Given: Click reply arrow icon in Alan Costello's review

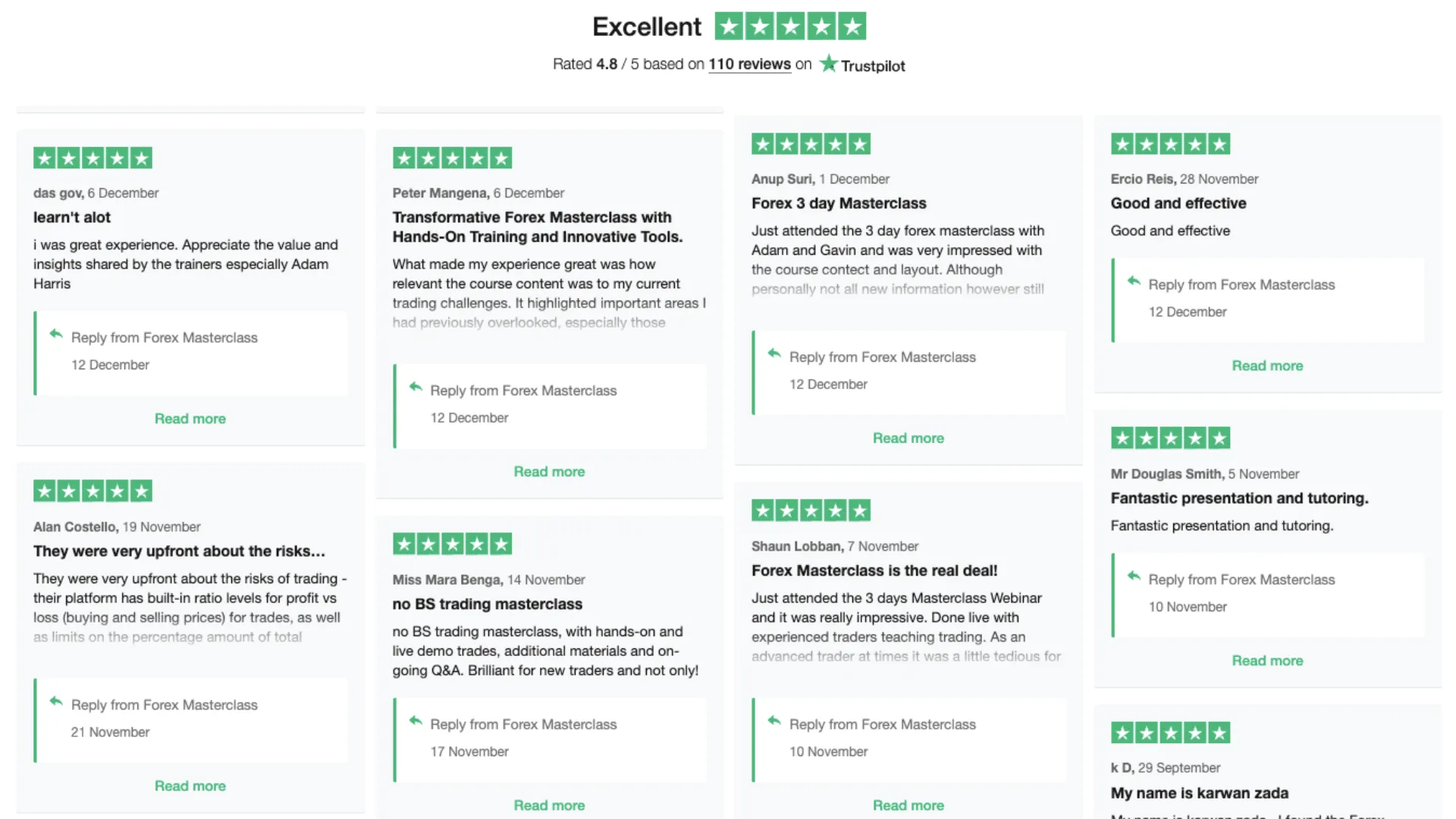Looking at the screenshot, I should coord(55,701).
